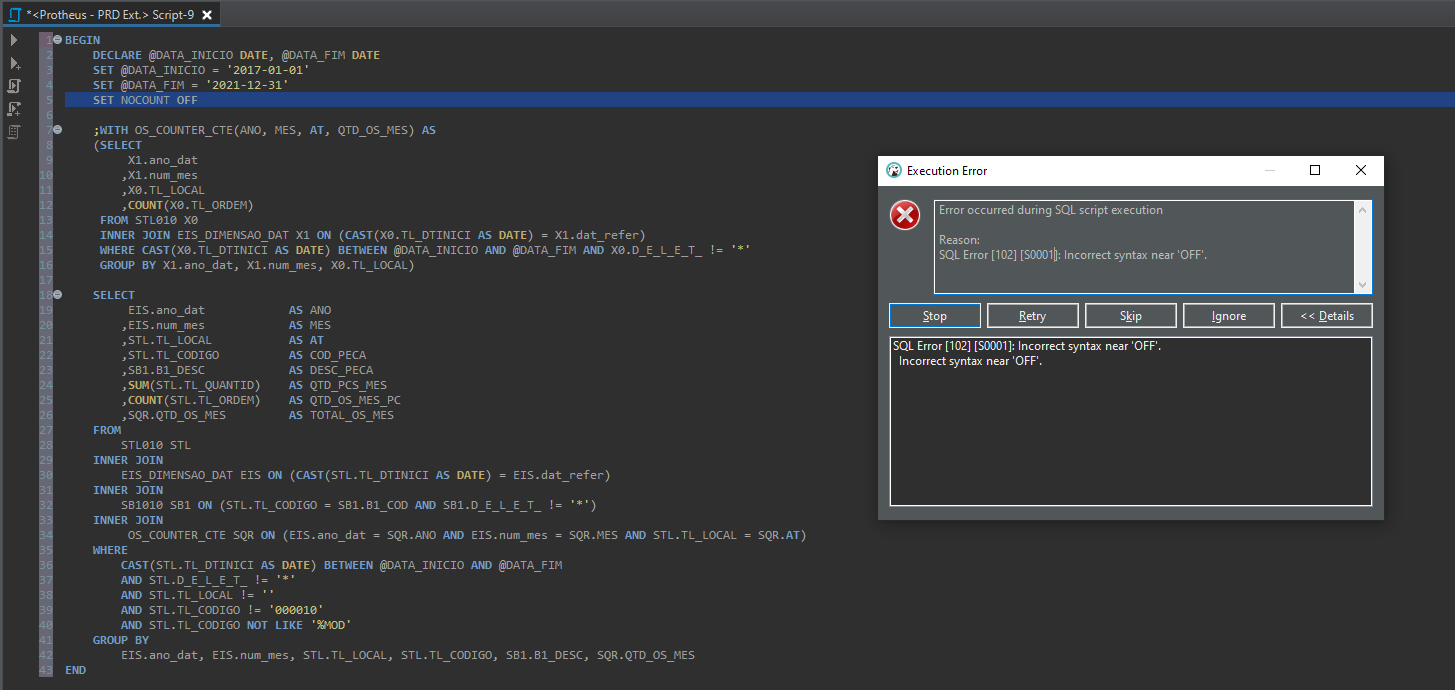Collapse details with << Details button

[x=1326, y=315]
